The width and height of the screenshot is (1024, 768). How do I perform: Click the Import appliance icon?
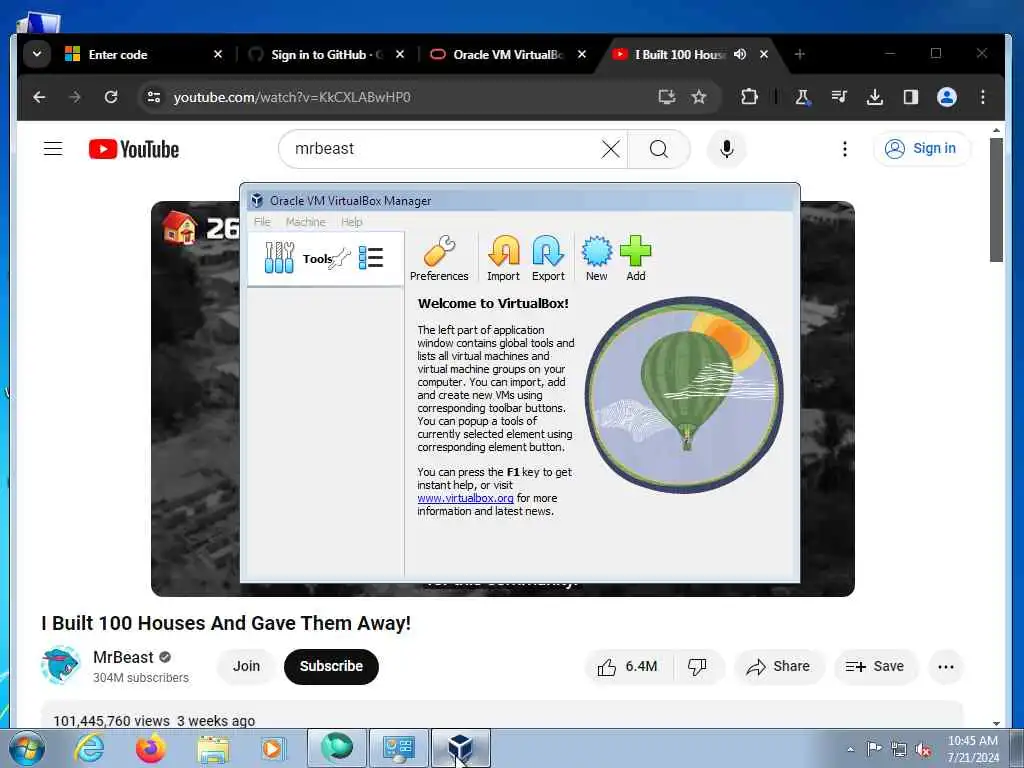tap(504, 259)
